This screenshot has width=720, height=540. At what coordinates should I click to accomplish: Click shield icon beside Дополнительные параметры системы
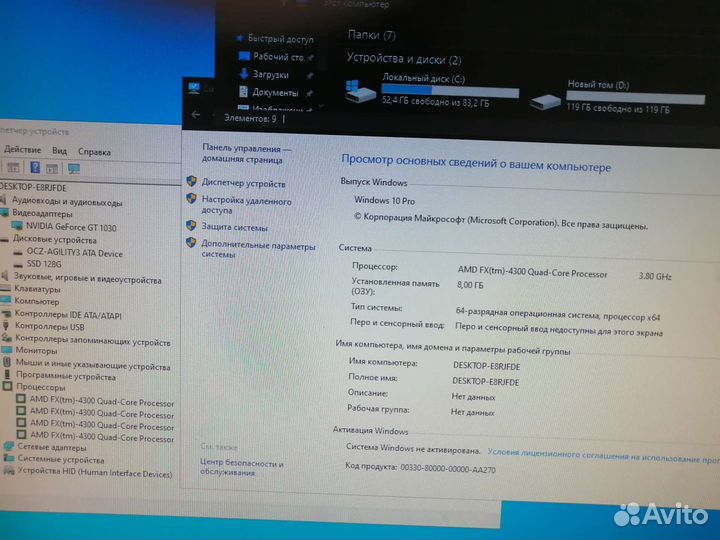(191, 242)
